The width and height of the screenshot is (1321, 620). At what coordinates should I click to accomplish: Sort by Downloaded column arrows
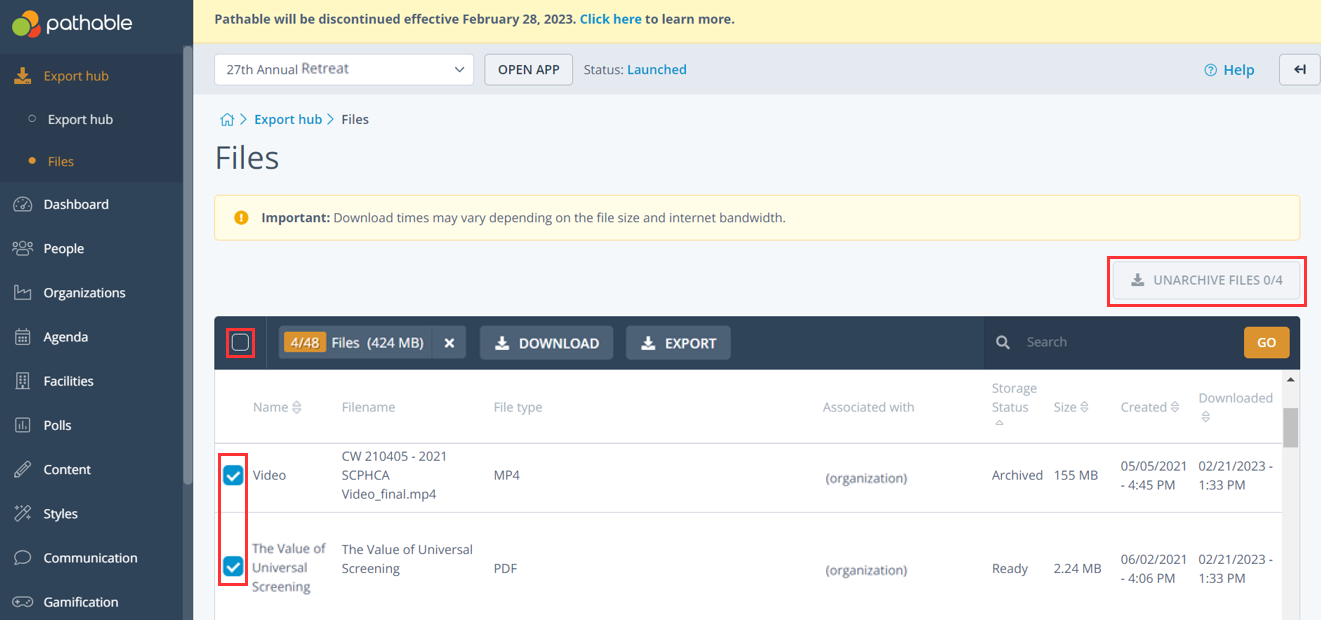[x=1205, y=417]
